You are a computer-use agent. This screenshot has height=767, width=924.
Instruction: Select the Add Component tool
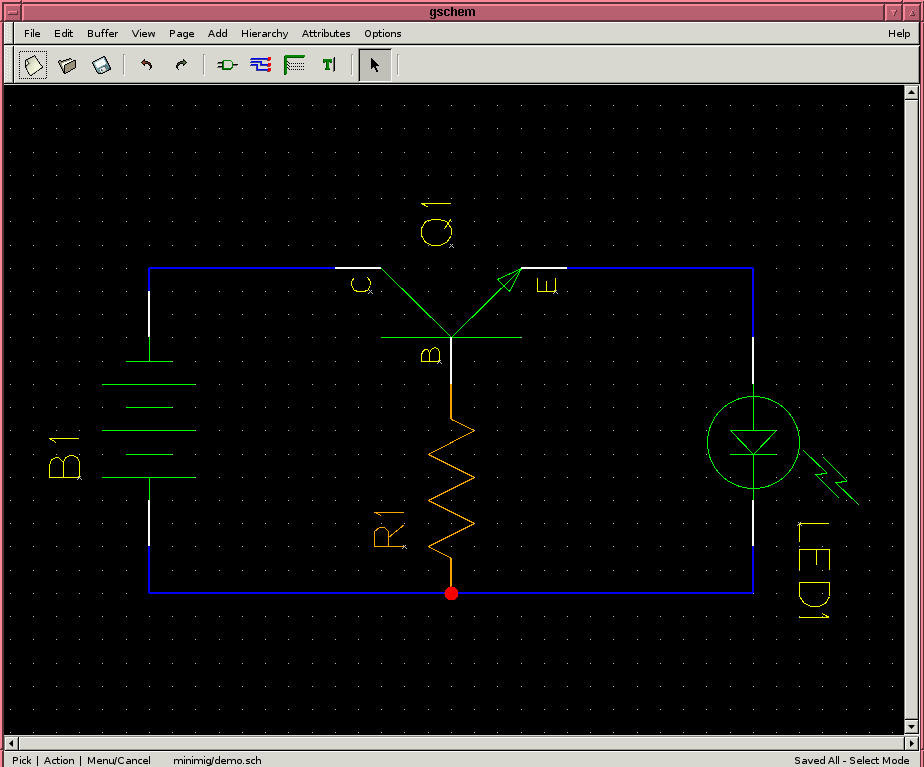point(227,66)
